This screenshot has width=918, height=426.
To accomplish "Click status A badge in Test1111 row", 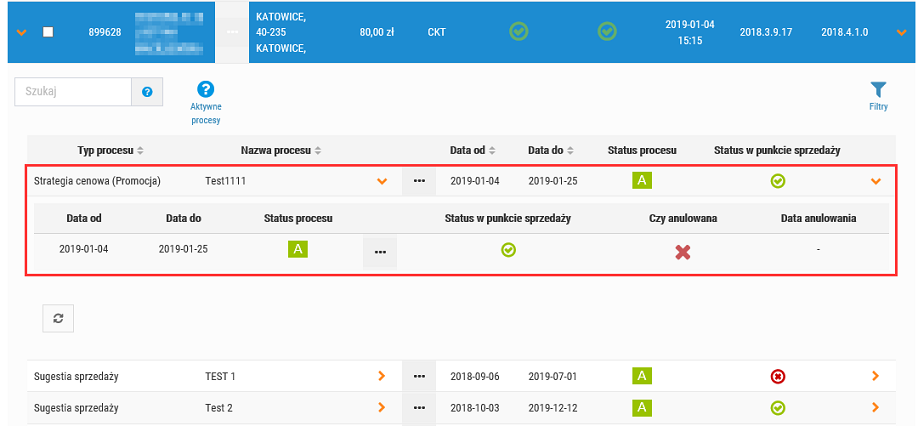I will click(642, 181).
